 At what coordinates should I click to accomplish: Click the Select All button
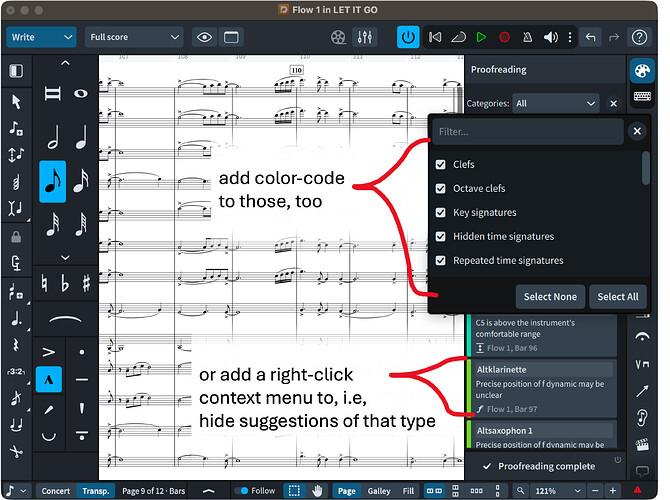[x=618, y=297]
